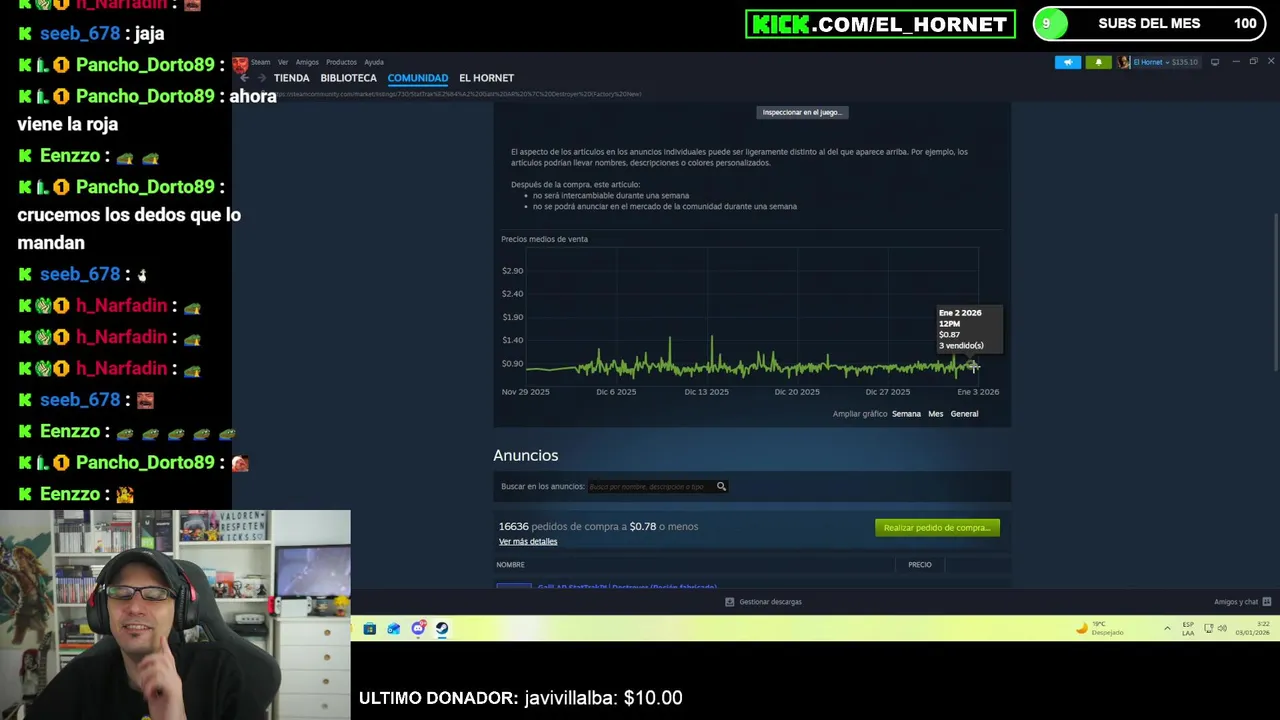This screenshot has height=720, width=1280.
Task: Go to the BIBLIOTECA tab
Action: [349, 78]
